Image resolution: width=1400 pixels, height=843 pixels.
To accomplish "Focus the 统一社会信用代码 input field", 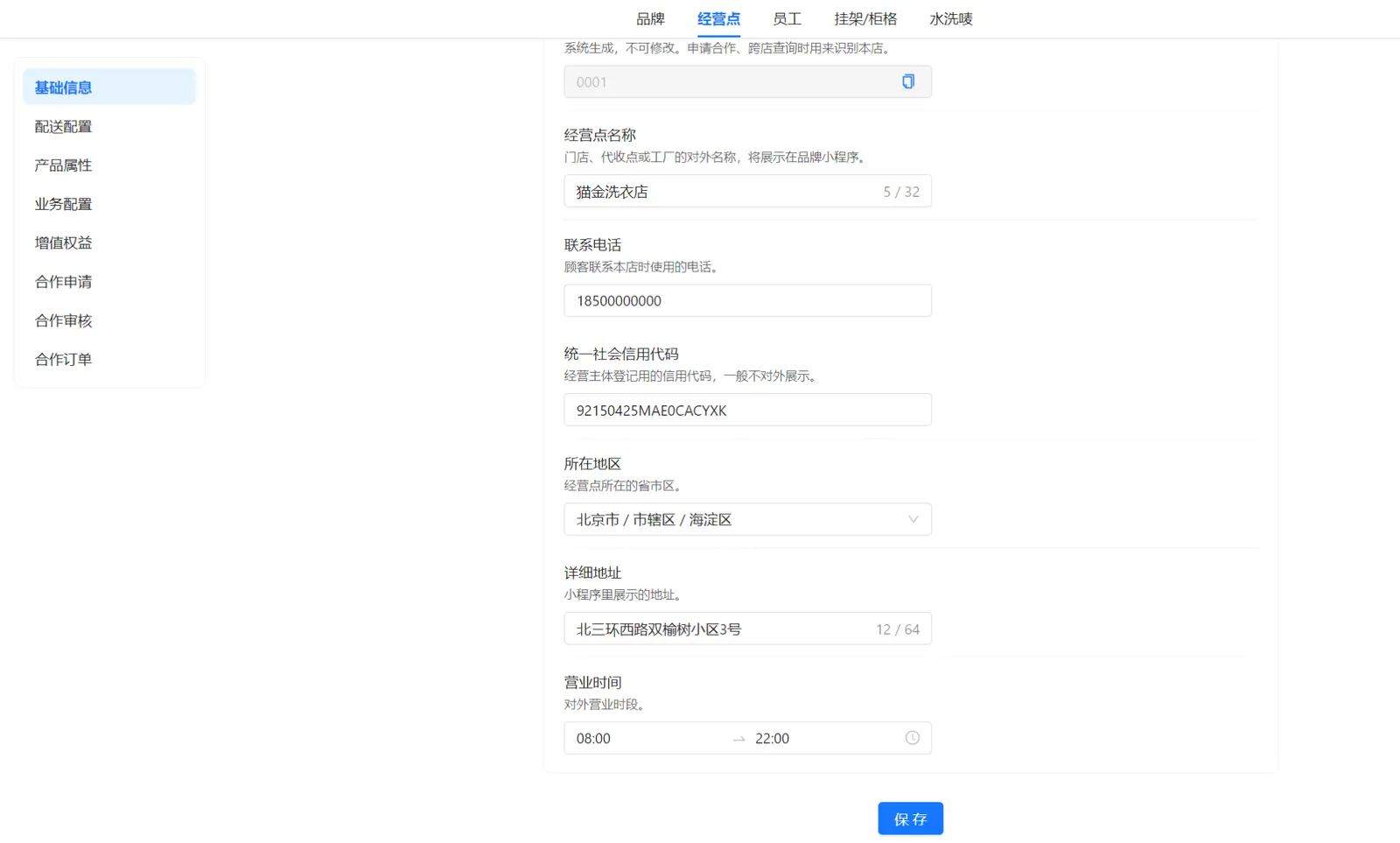I will click(747, 410).
